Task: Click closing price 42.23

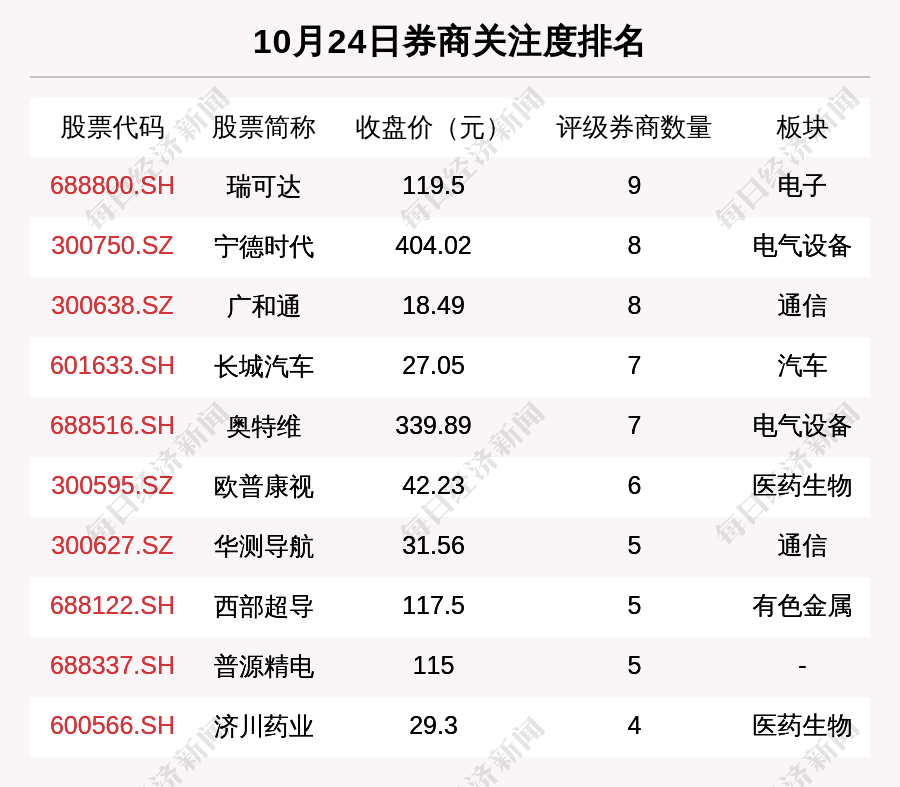Action: 433,486
